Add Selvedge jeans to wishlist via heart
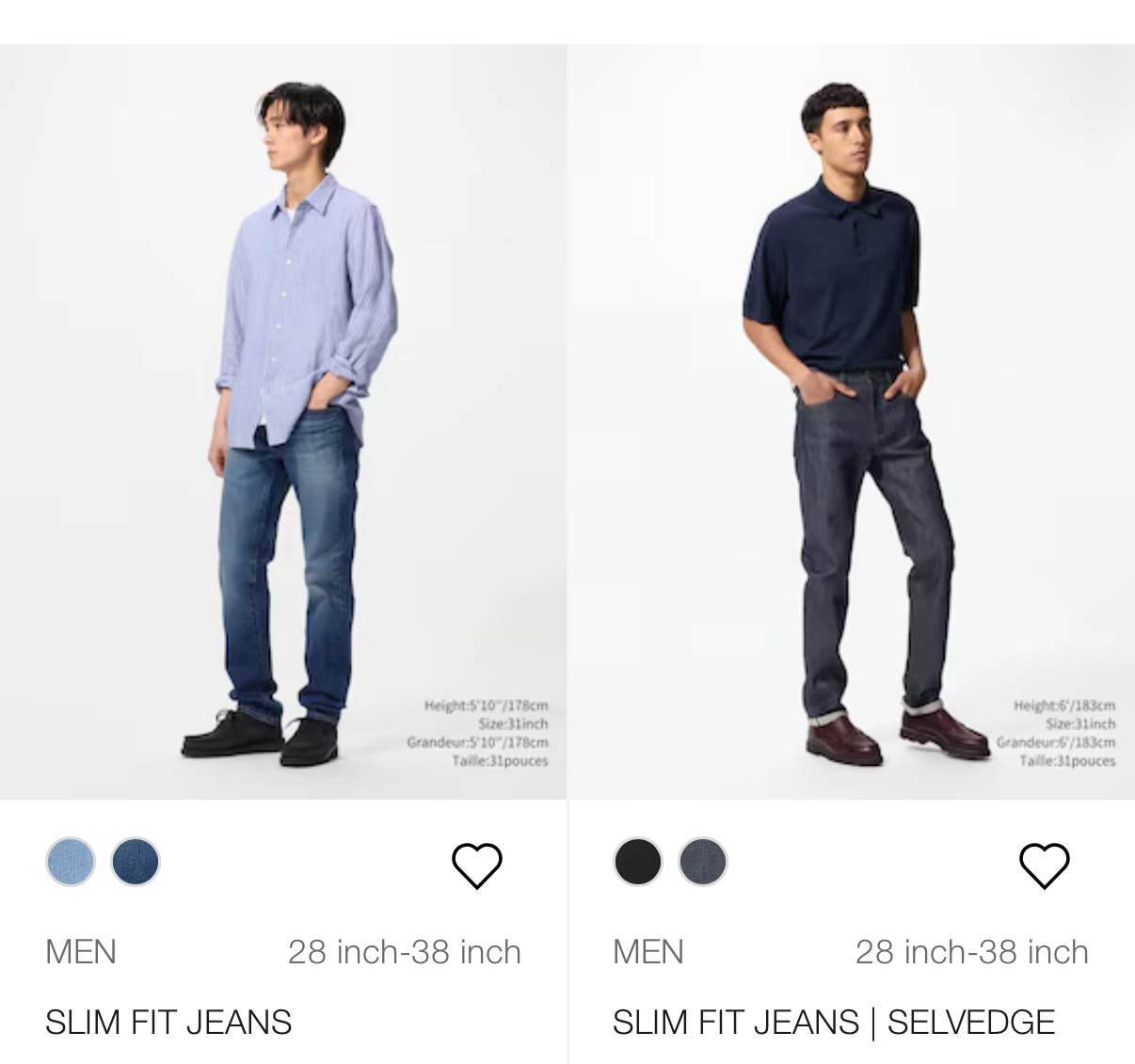Screen dimensions: 1135x1064 pos(1045,865)
